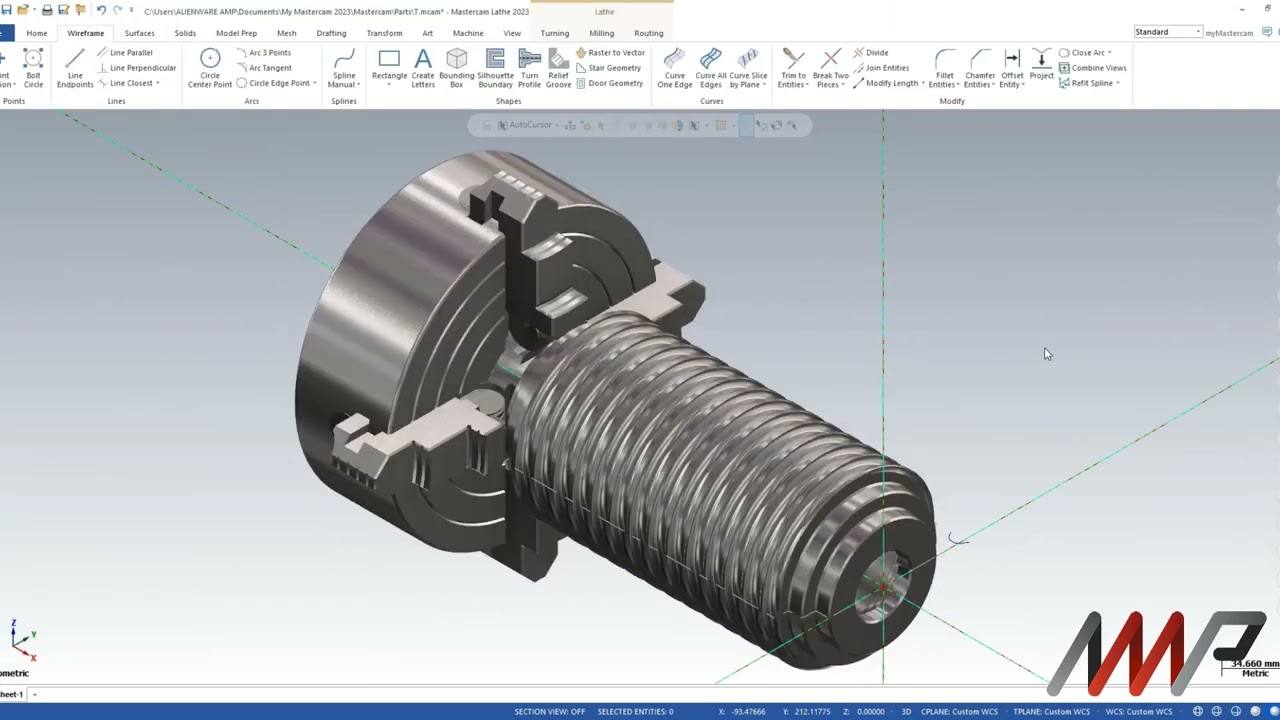1280x720 pixels.
Task: Switch to the Surfaces tab
Action: click(x=139, y=33)
